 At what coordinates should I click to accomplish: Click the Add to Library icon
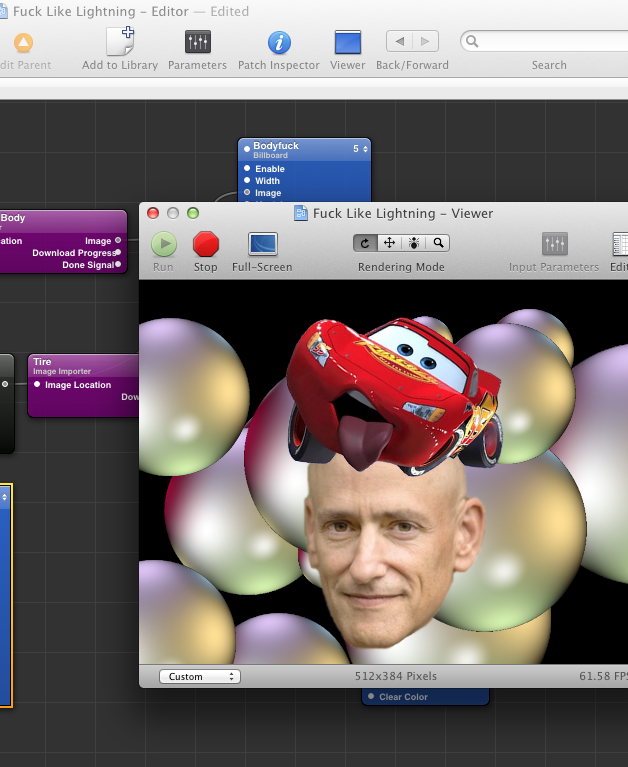(120, 41)
